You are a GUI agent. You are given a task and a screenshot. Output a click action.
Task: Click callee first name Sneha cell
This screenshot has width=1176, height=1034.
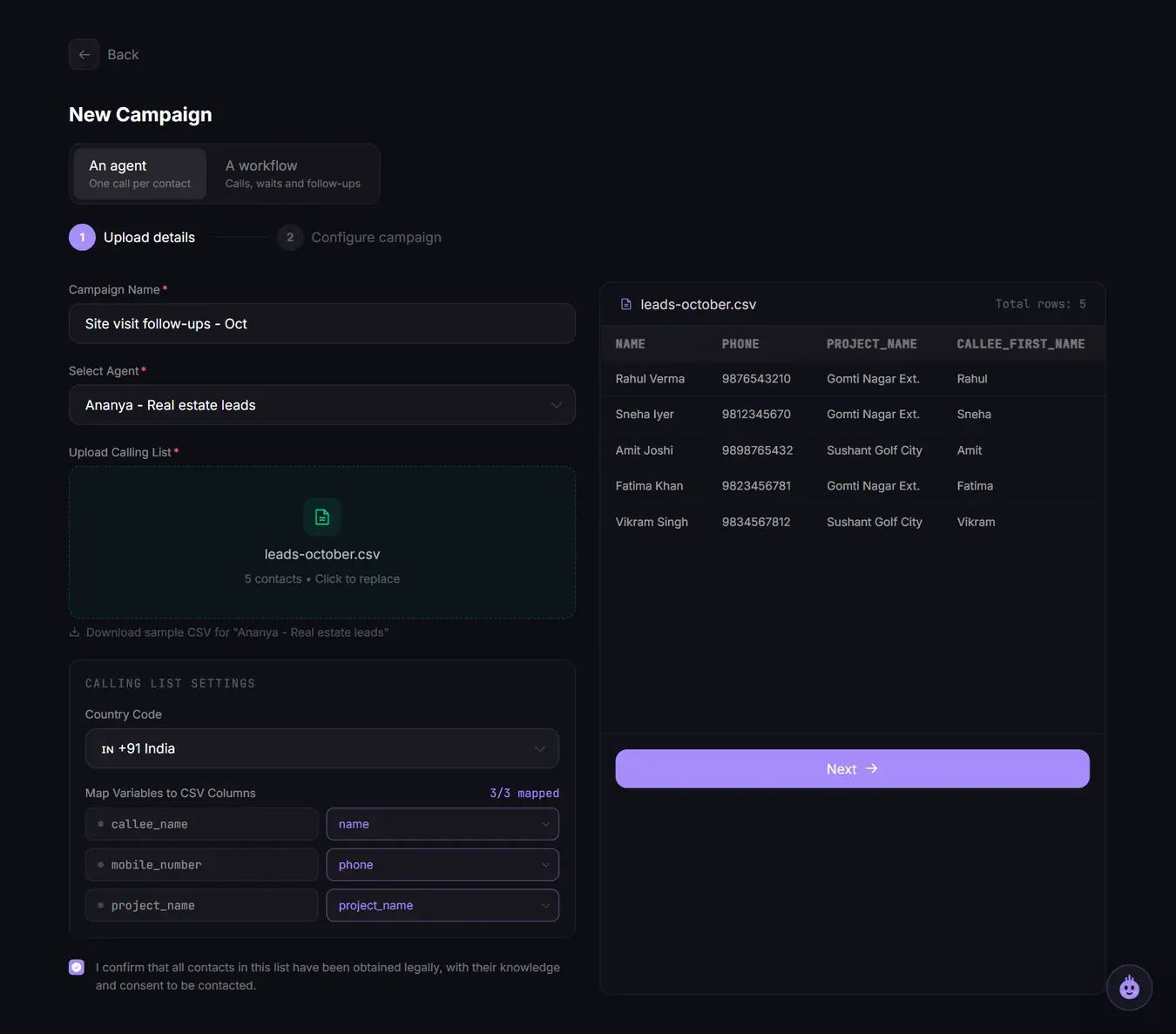point(974,415)
